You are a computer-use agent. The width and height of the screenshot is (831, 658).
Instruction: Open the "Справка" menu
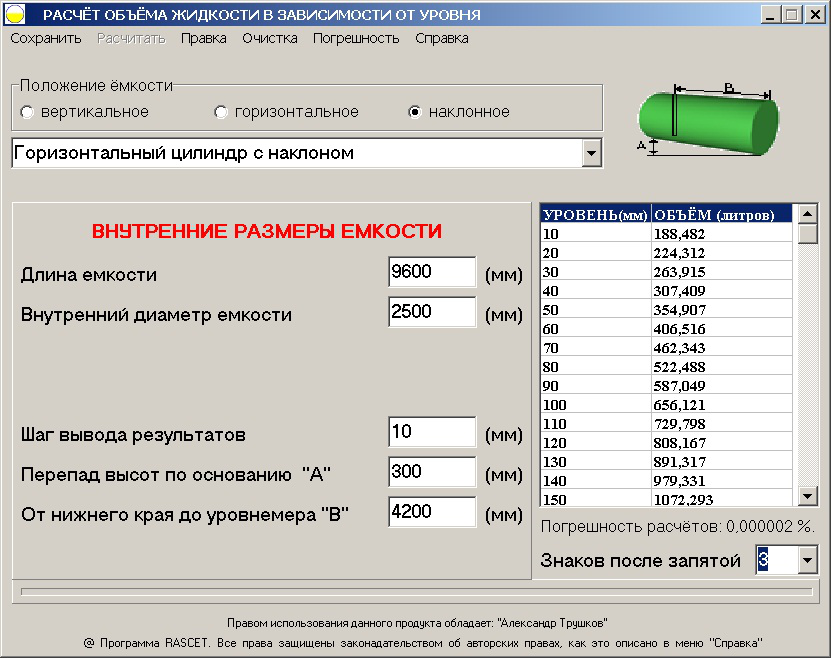point(441,37)
